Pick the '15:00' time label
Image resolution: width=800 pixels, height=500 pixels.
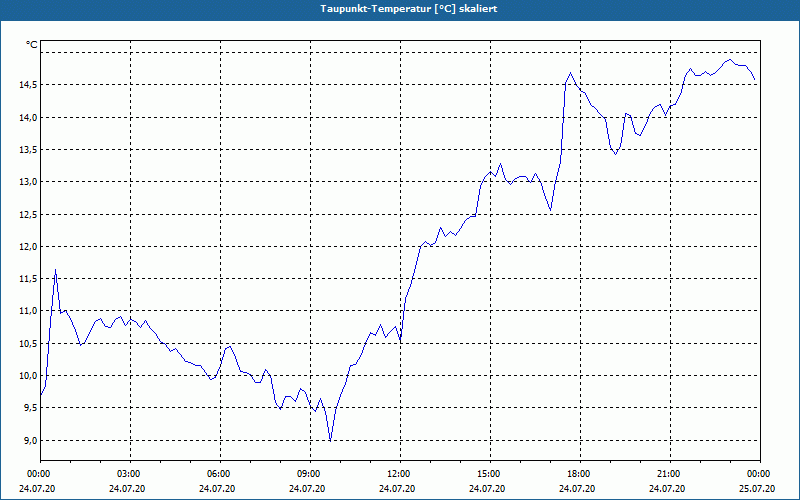[487, 474]
